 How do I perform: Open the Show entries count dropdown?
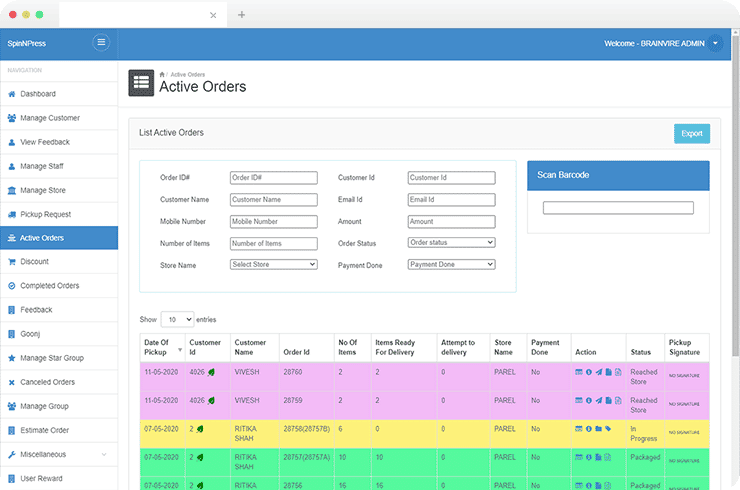tap(177, 320)
